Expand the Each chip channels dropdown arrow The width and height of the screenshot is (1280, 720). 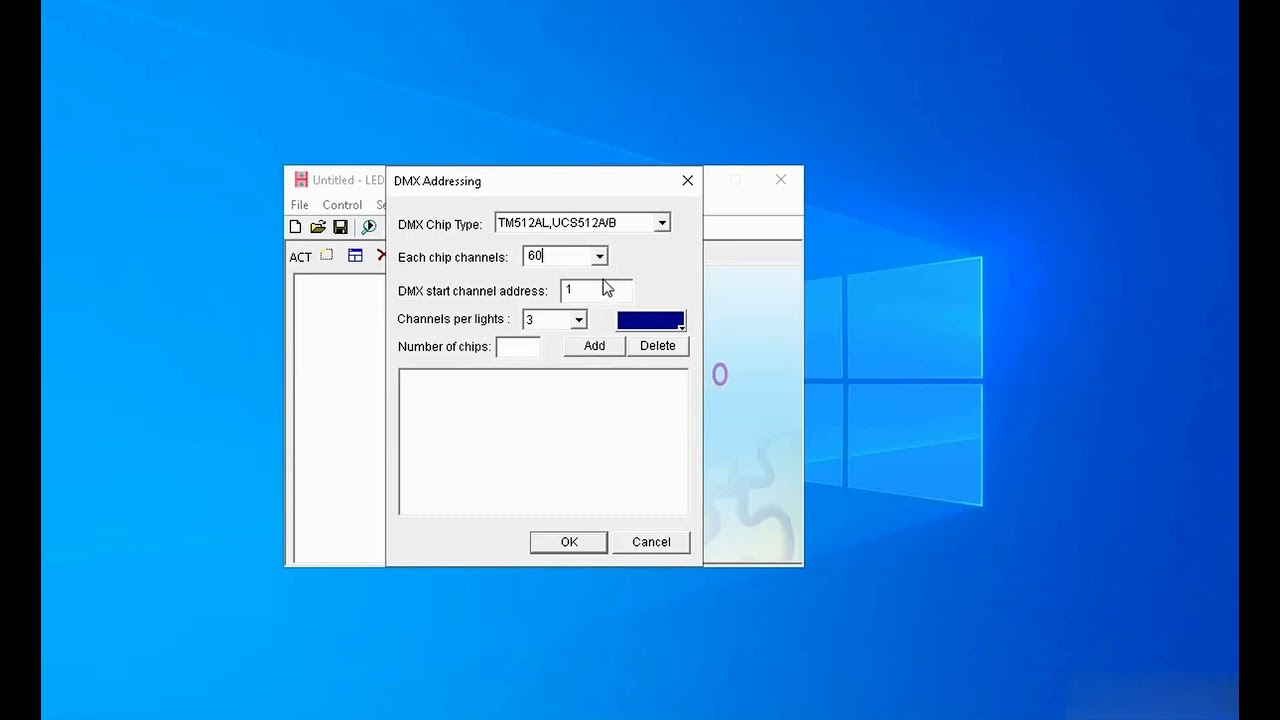(x=599, y=257)
